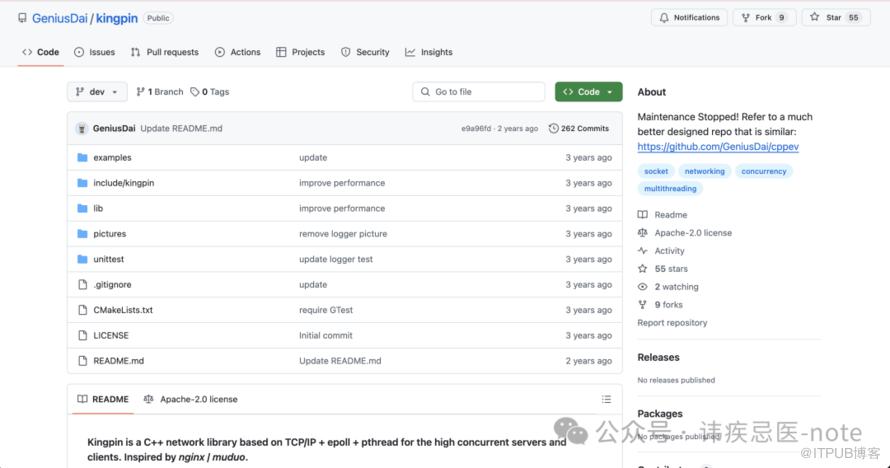Click the commit history clock icon
The height and width of the screenshot is (468, 890).
point(554,129)
